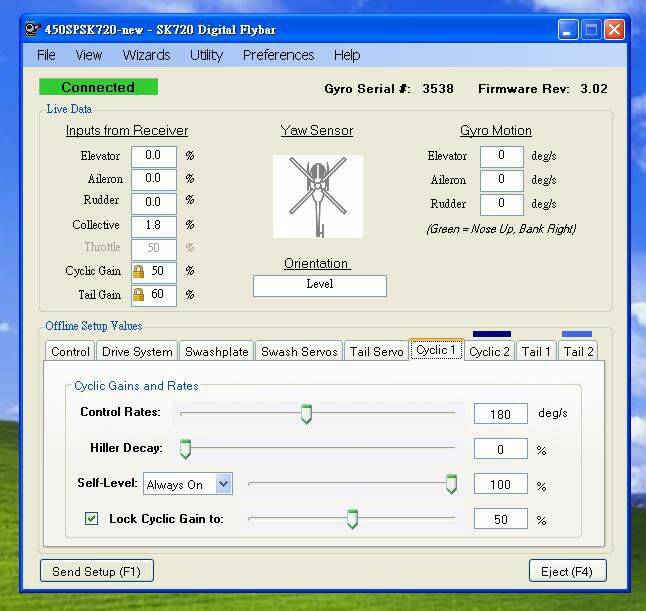This screenshot has height=611, width=646.
Task: Click the Yaw Sensor heading
Action: 317,131
